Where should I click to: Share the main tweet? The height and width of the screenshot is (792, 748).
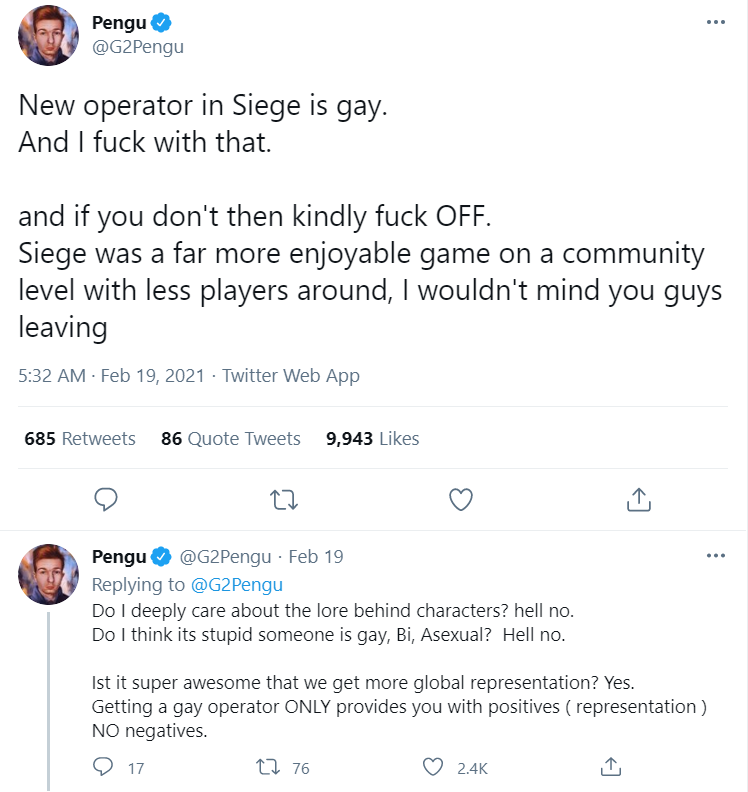point(638,498)
